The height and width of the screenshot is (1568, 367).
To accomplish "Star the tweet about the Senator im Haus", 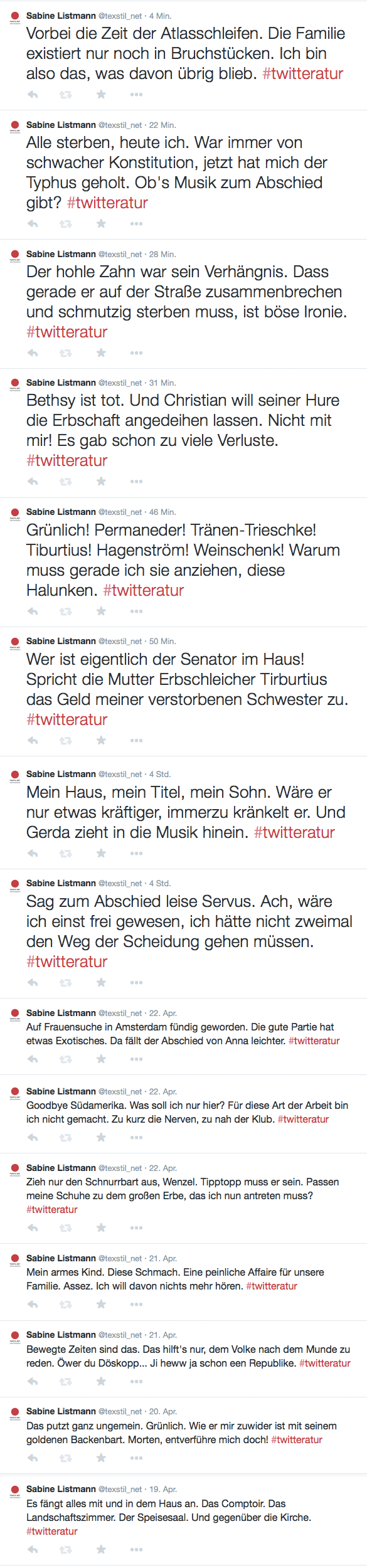I will [x=100, y=739].
